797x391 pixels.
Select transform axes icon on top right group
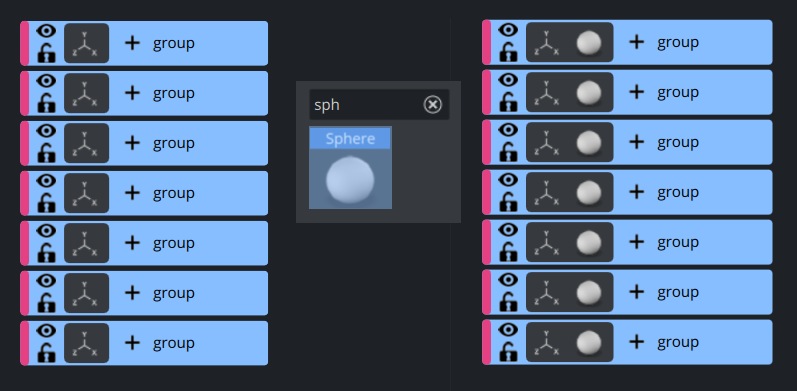(546, 43)
